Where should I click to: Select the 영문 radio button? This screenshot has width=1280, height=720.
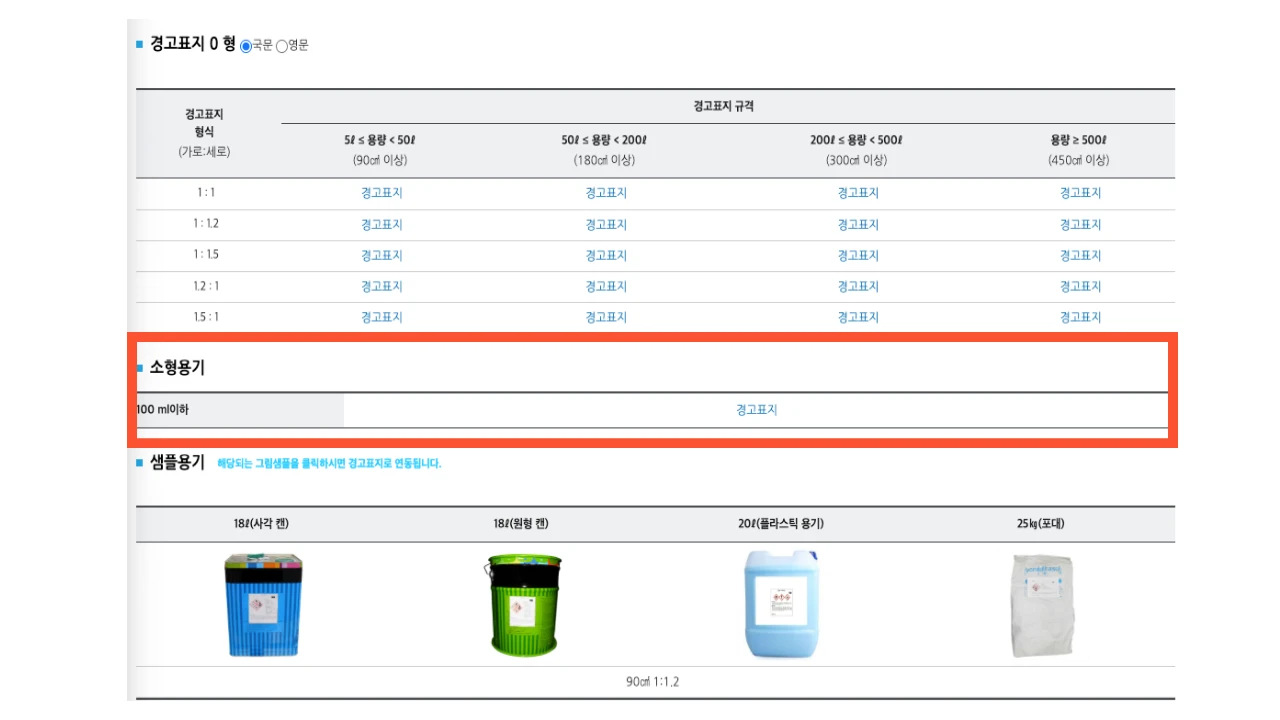282,46
